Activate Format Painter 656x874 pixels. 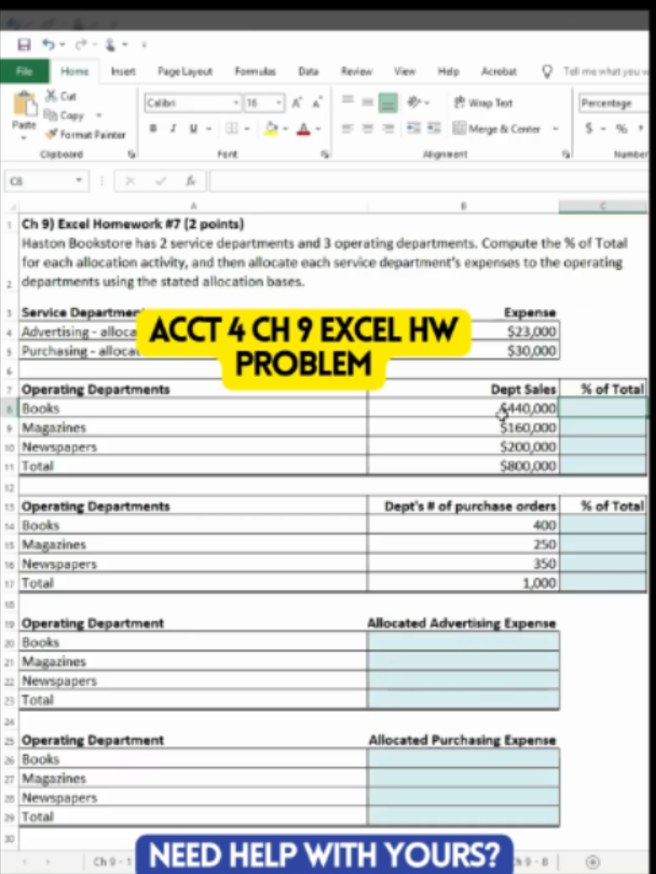pyautogui.click(x=86, y=134)
